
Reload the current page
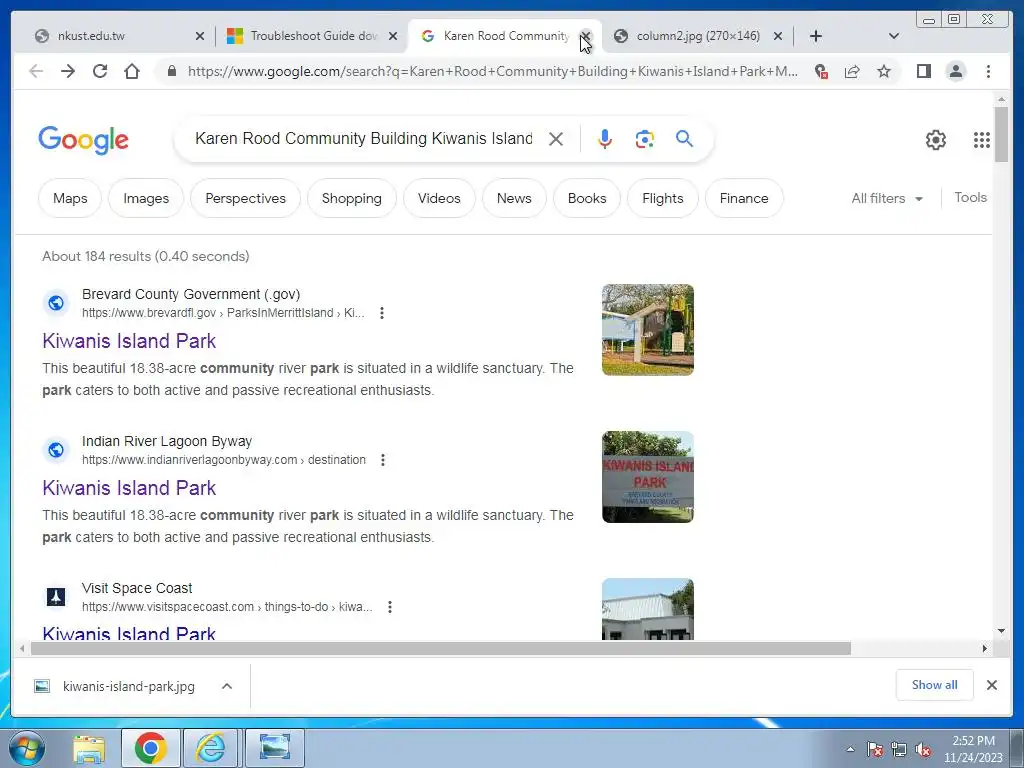(x=100, y=71)
